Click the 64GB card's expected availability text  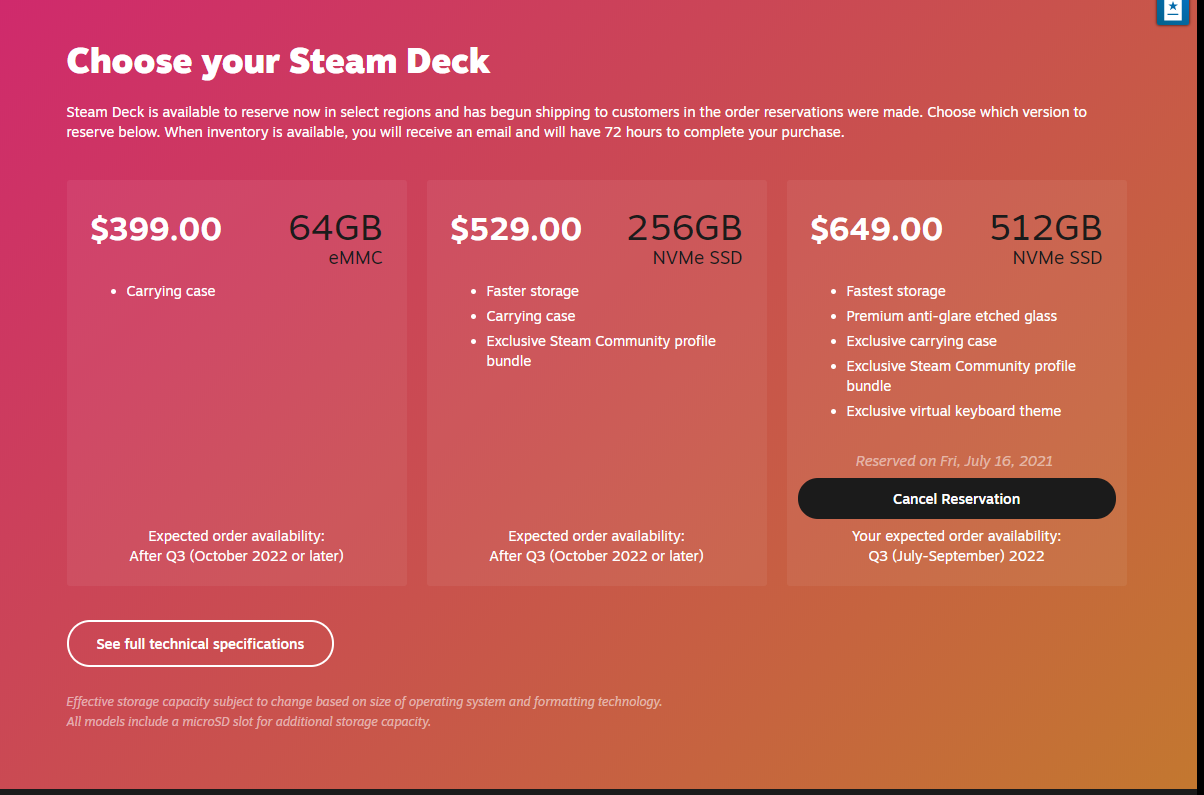click(x=236, y=546)
